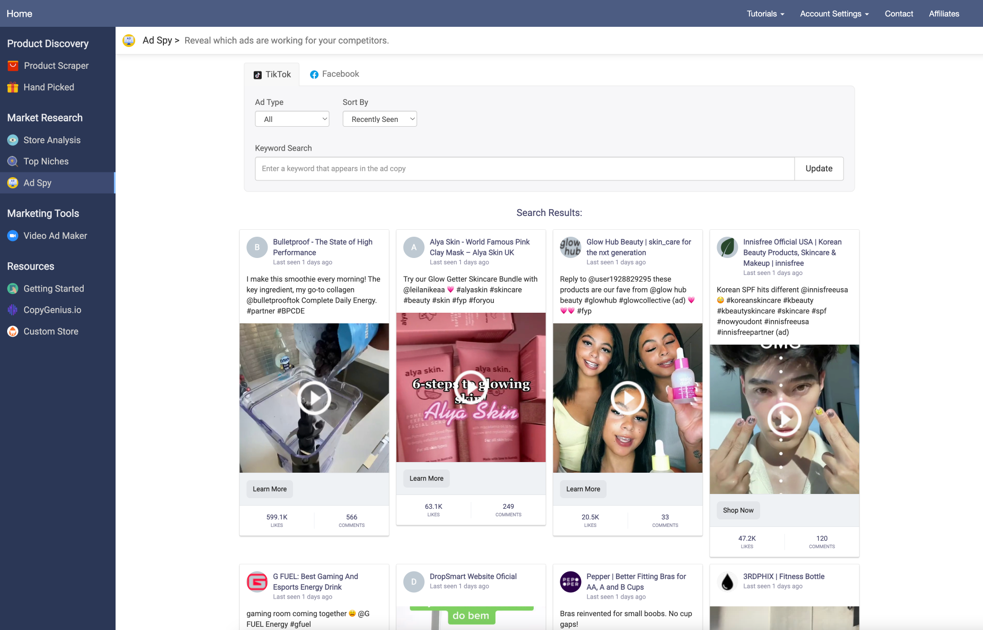
Task: Click the Top Niches icon
Action: coord(13,161)
